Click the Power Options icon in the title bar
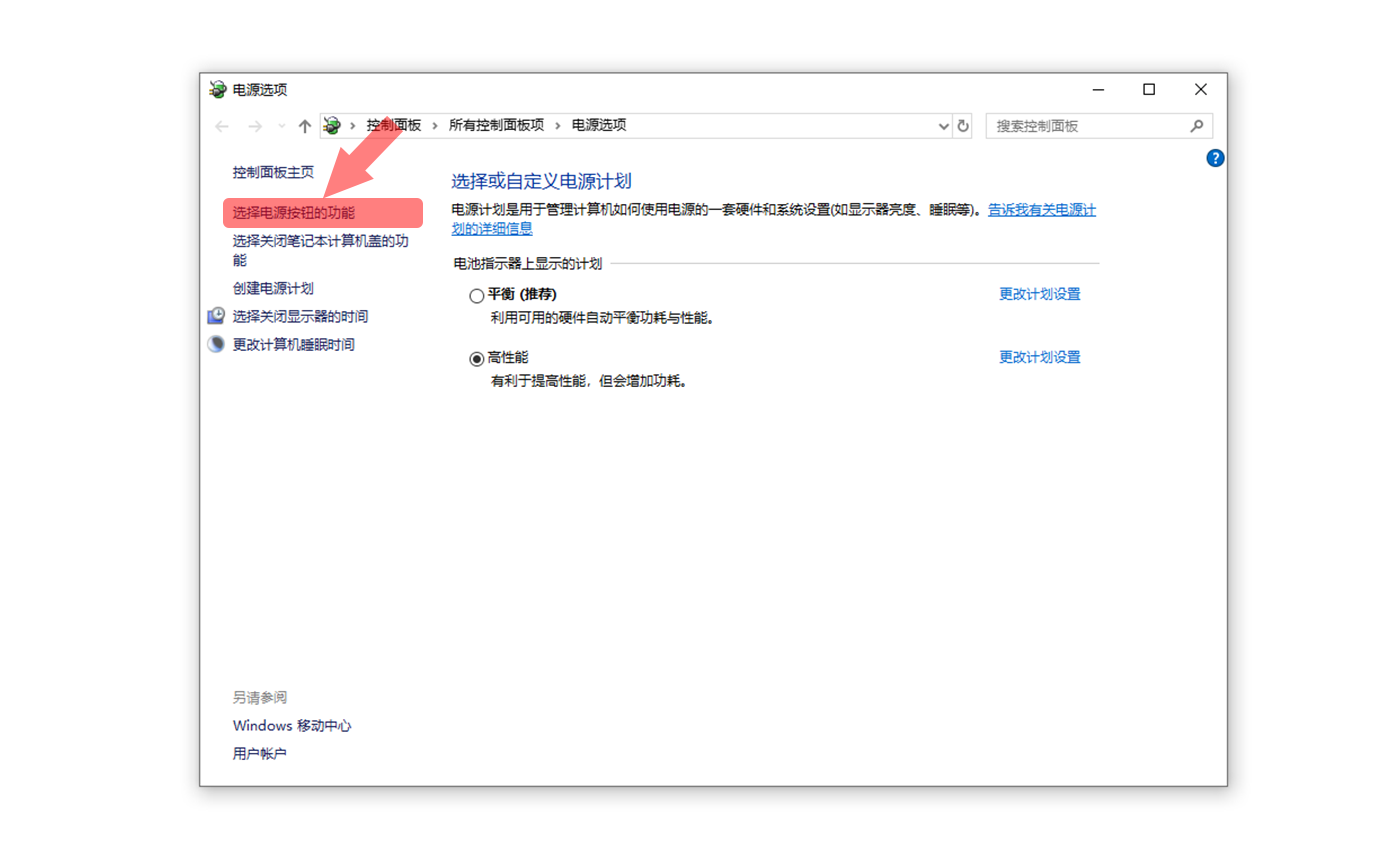Image resolution: width=1394 pixels, height=866 pixels. point(216,89)
